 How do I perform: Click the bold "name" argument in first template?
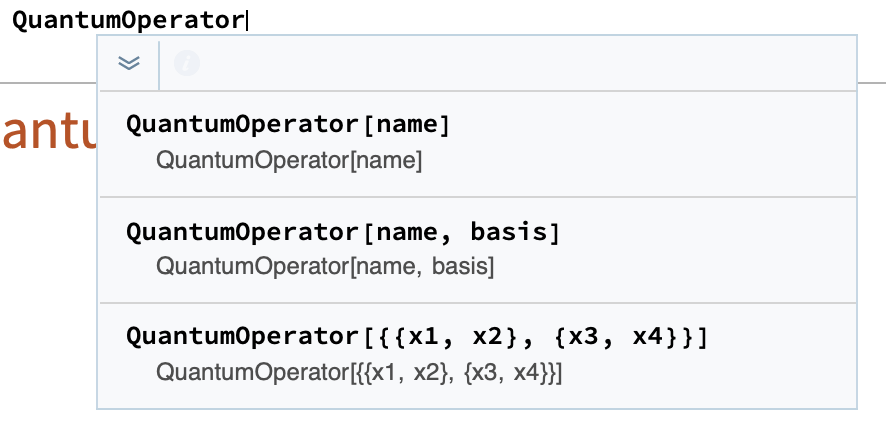(406, 124)
